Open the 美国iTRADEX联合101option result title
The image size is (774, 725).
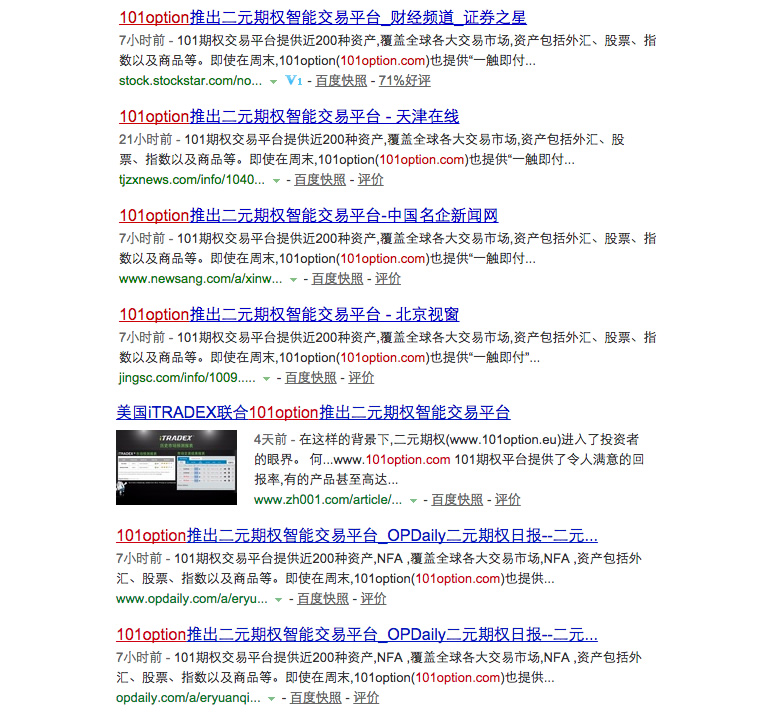click(x=313, y=413)
